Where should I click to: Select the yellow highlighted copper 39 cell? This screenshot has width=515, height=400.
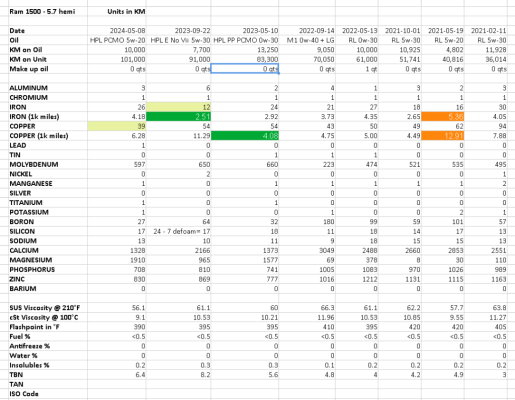(117, 126)
